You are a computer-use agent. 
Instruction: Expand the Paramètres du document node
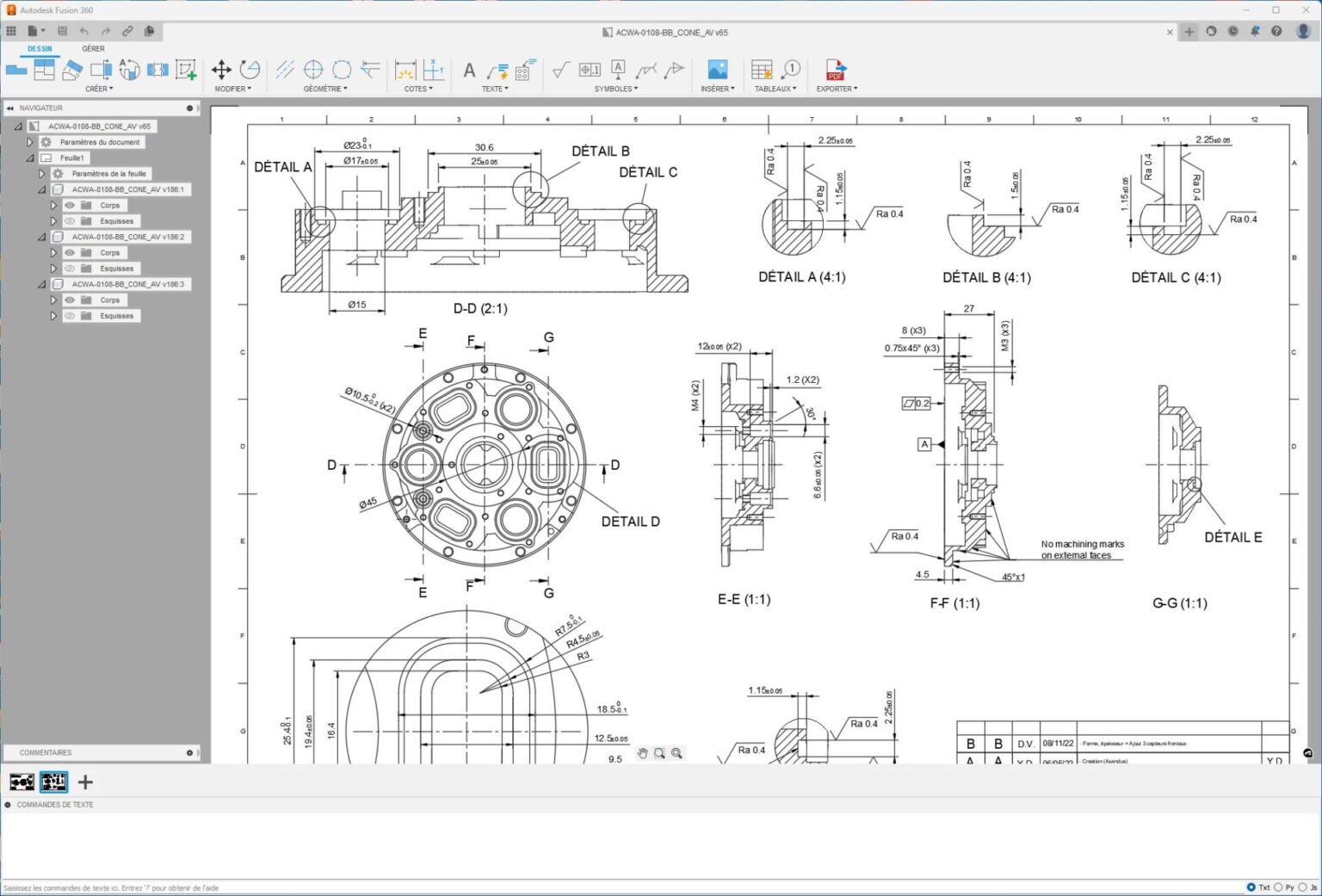pyautogui.click(x=29, y=142)
